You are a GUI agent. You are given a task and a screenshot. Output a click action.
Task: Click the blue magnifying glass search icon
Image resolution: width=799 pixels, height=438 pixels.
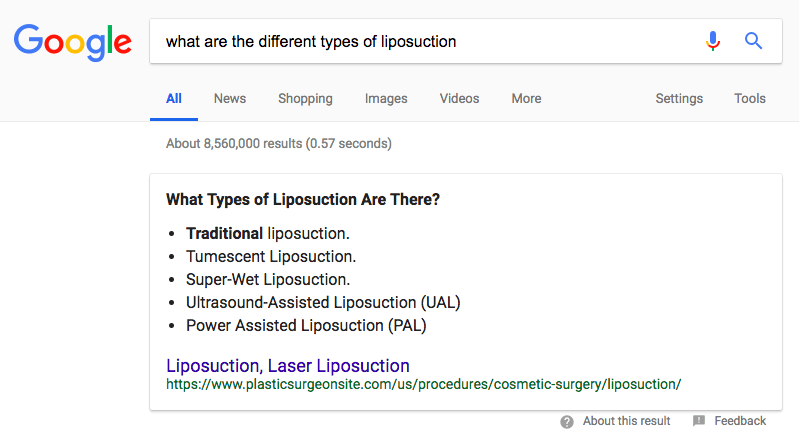[x=753, y=41]
